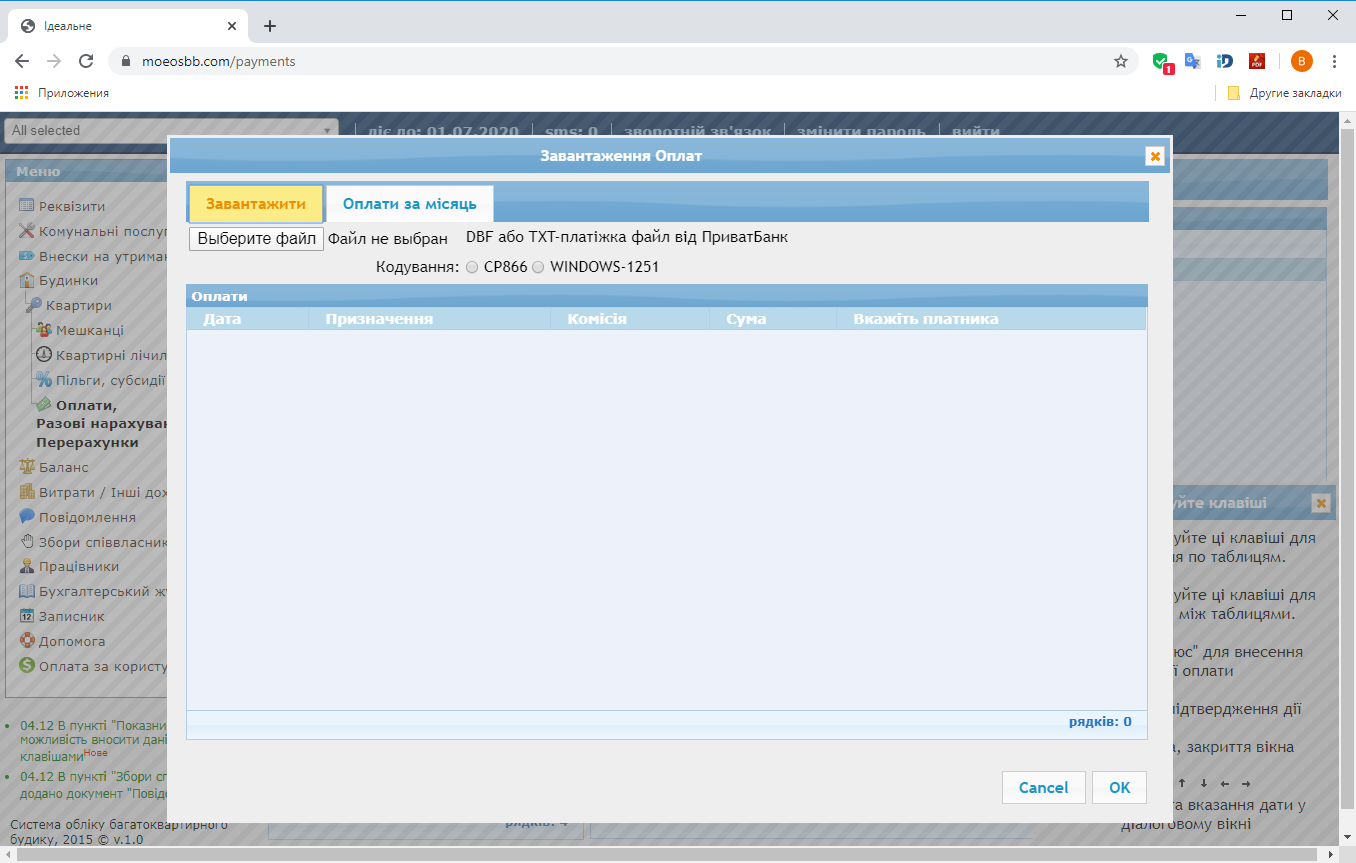Open a new browser tab
This screenshot has width=1356, height=863.
pyautogui.click(x=270, y=26)
